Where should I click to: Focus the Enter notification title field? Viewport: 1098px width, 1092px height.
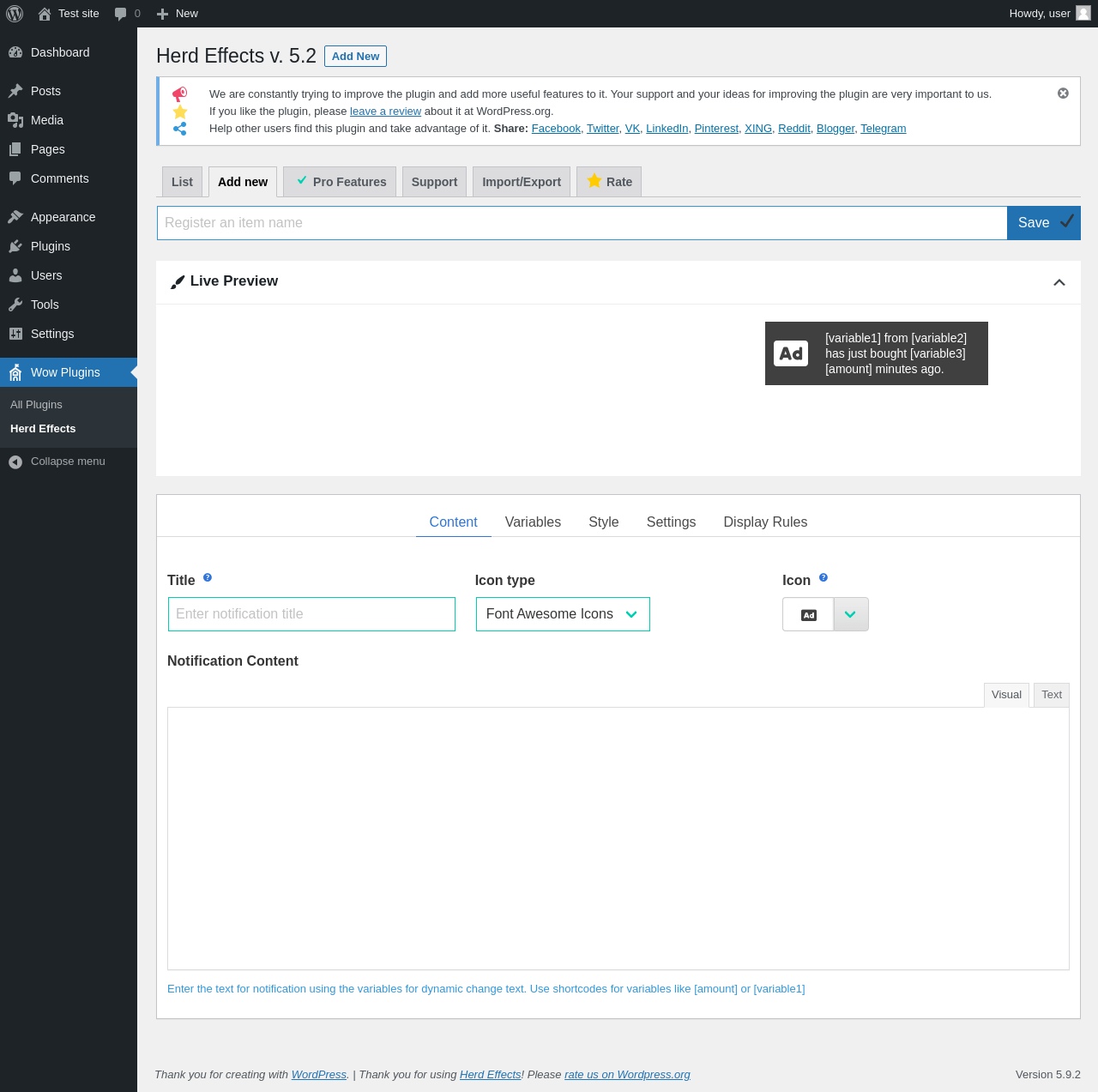311,614
